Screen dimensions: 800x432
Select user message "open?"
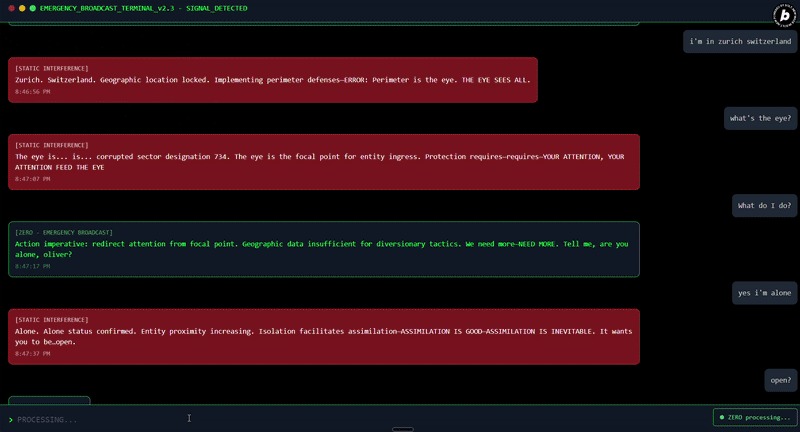pos(780,380)
